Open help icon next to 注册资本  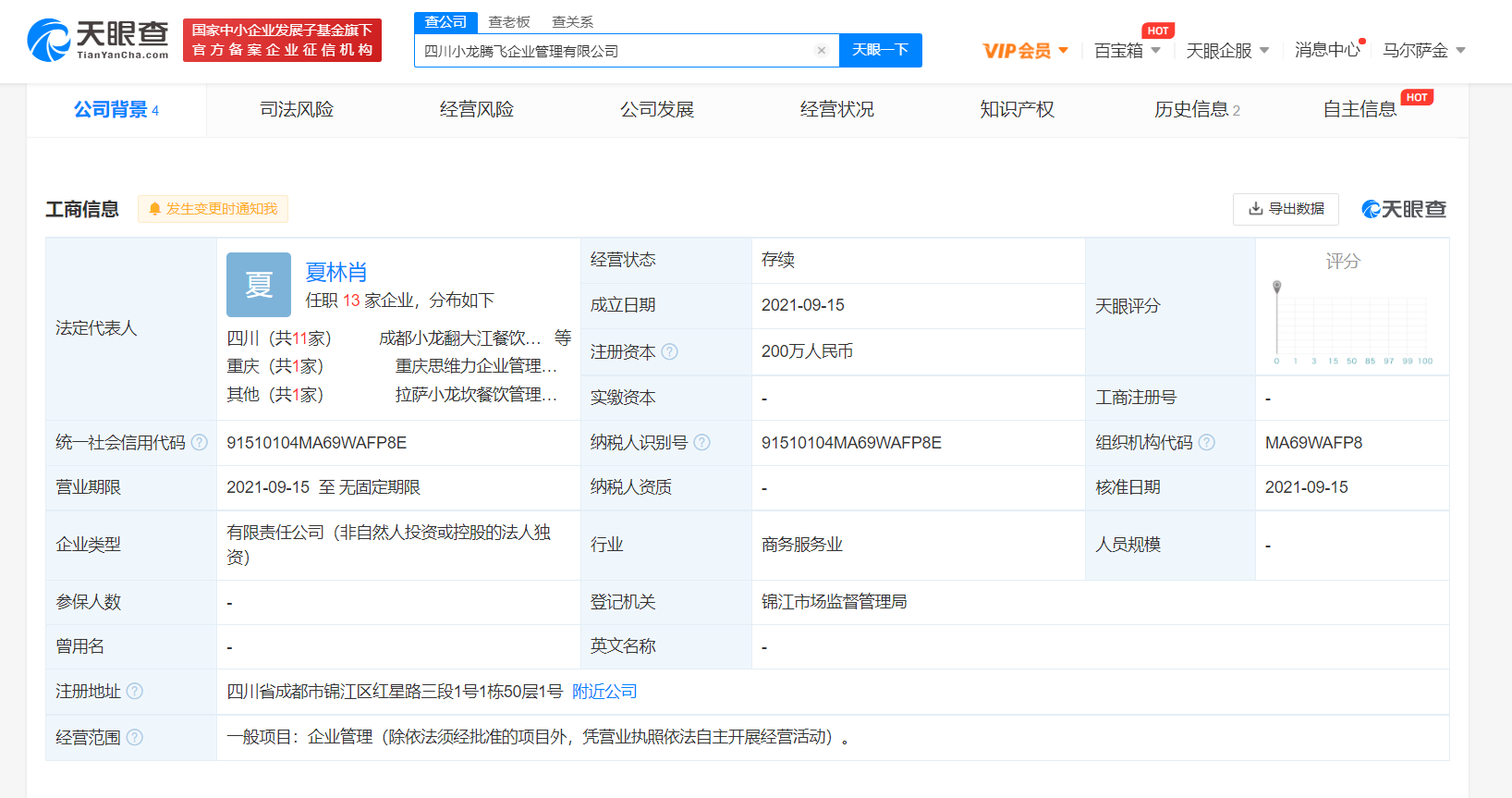pyautogui.click(x=670, y=351)
